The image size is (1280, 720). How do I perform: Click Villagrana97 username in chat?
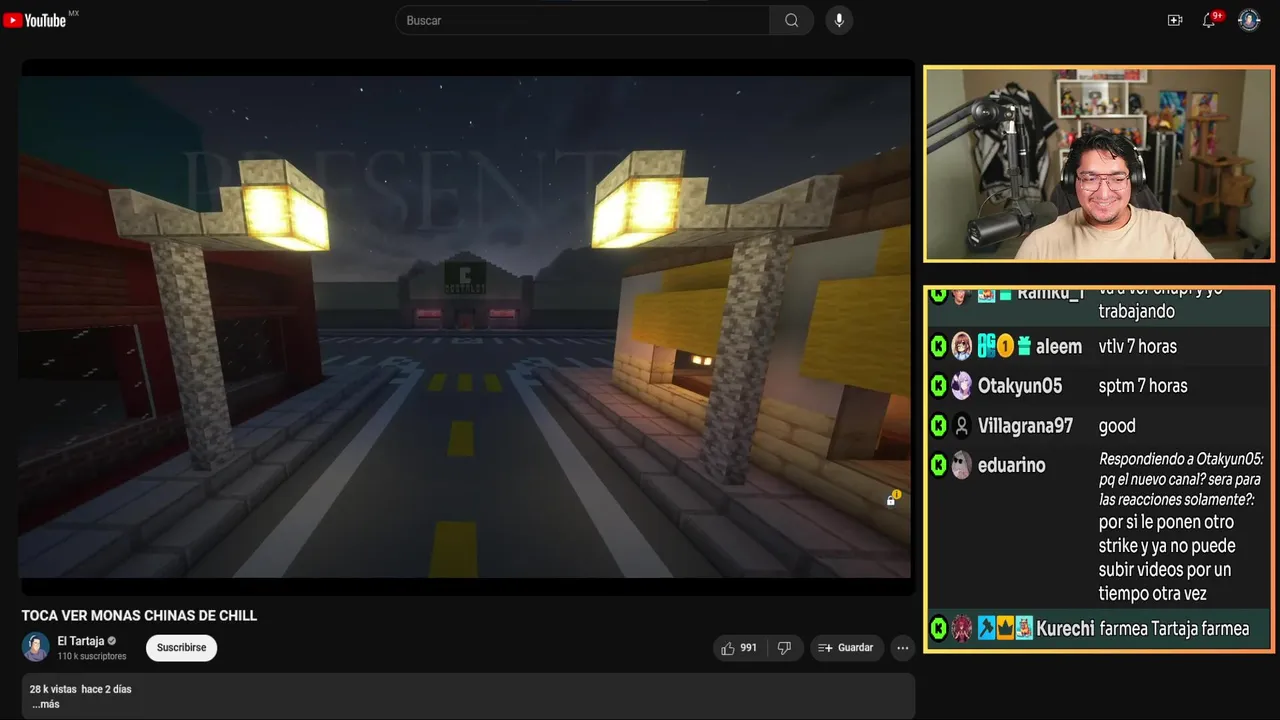(x=1025, y=426)
